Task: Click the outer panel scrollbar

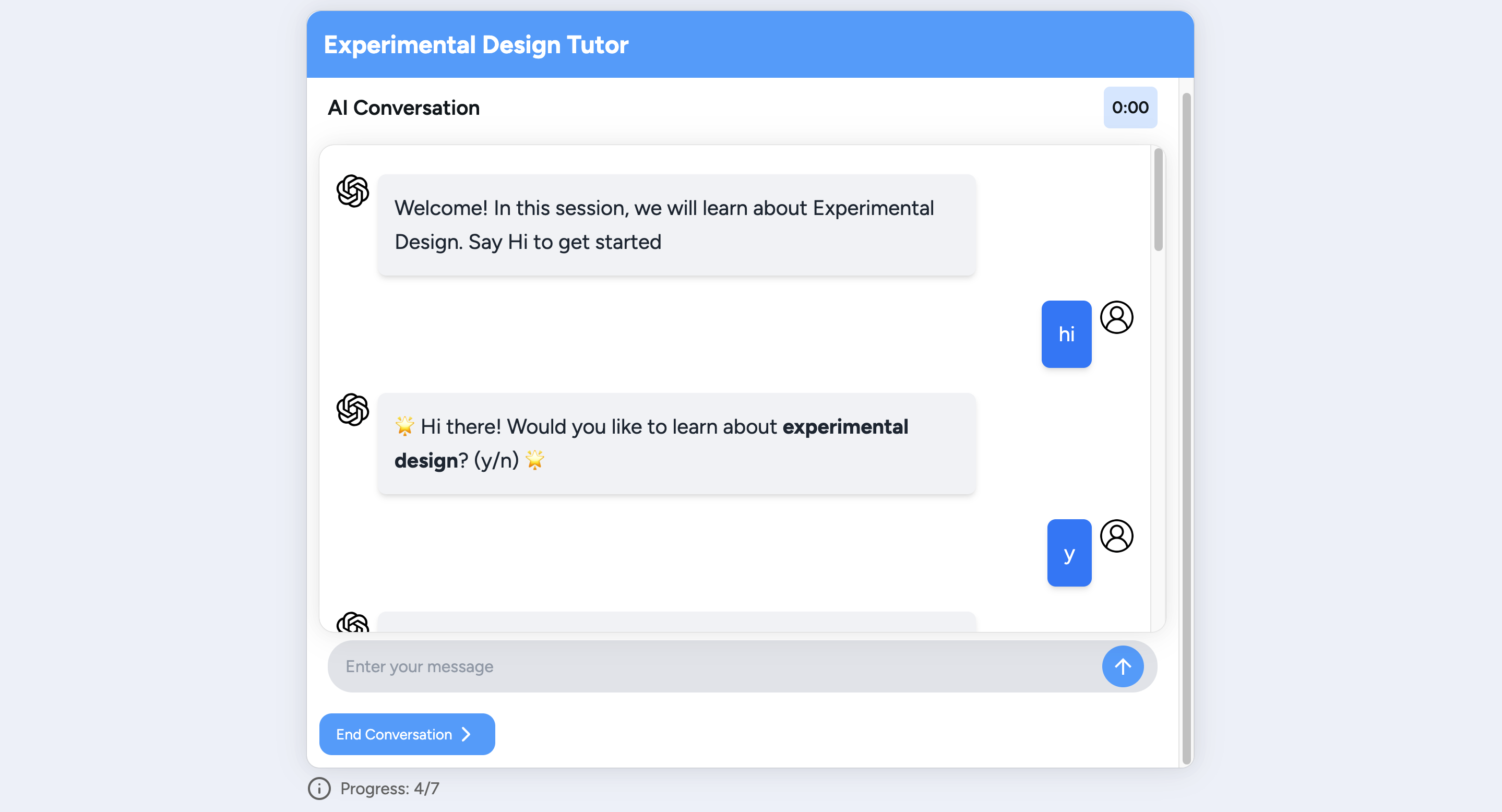Action: (x=1186, y=428)
